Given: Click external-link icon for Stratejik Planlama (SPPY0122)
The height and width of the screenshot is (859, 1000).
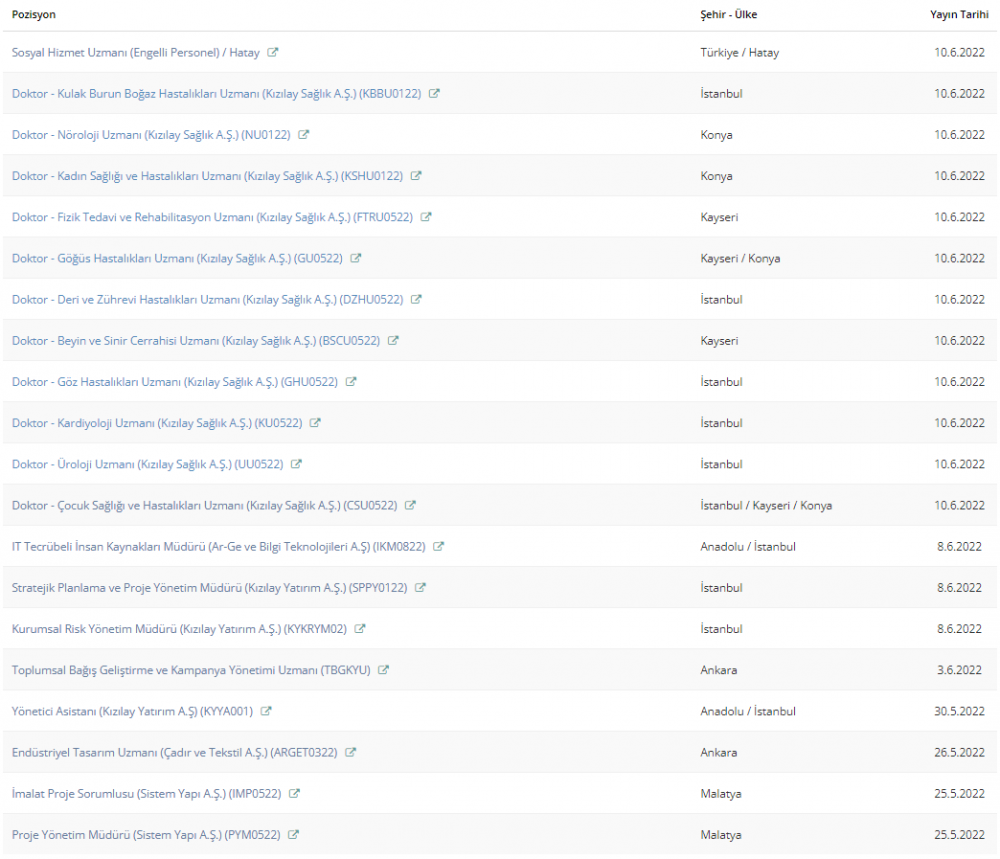Looking at the screenshot, I should [x=420, y=587].
